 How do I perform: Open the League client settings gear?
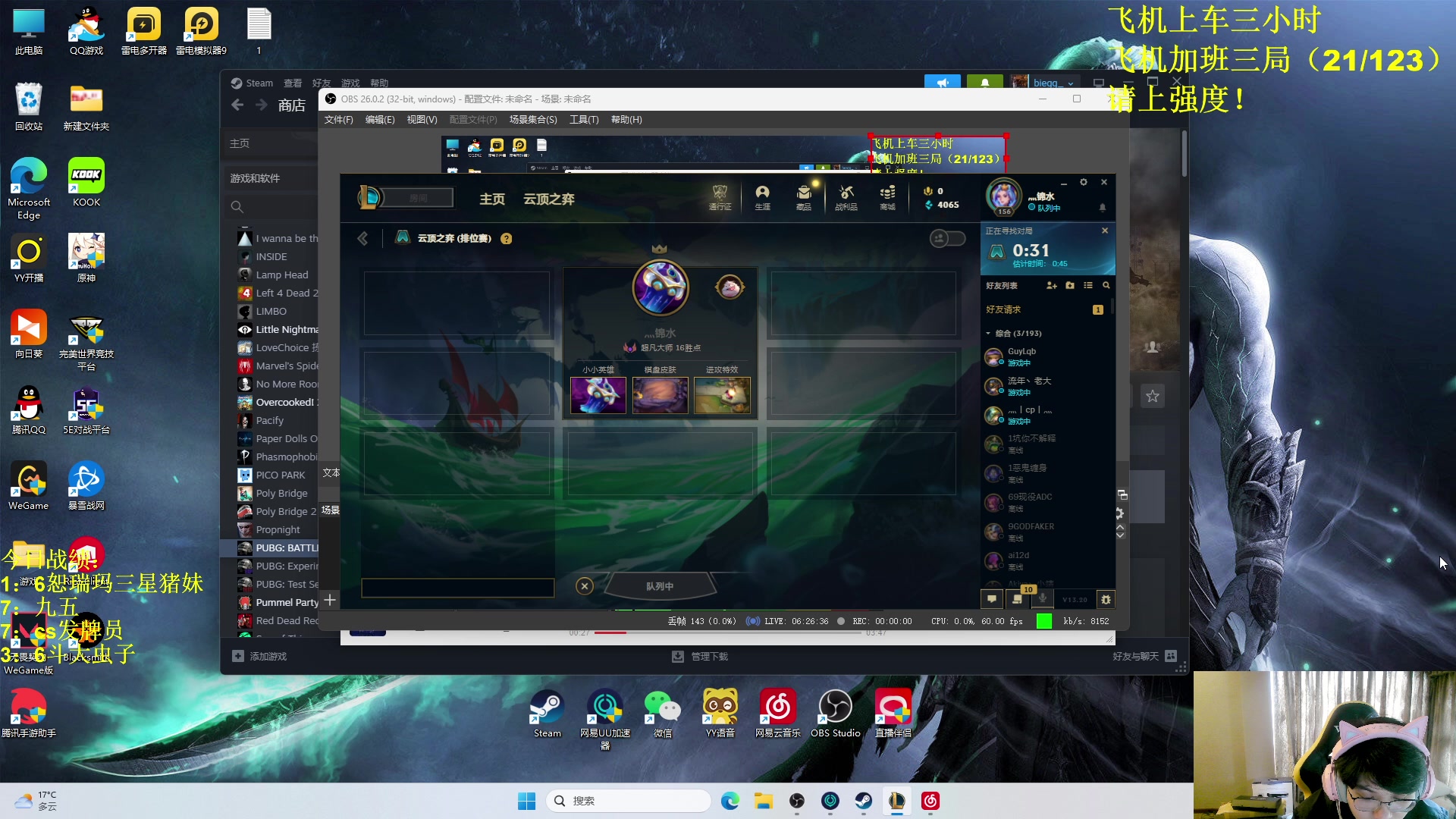[1084, 182]
